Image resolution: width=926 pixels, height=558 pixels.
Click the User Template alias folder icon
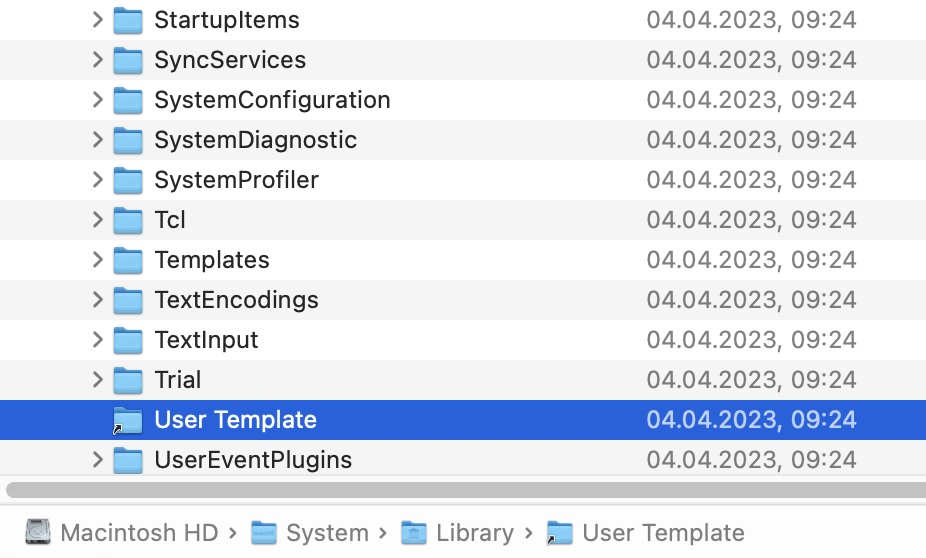click(128, 420)
